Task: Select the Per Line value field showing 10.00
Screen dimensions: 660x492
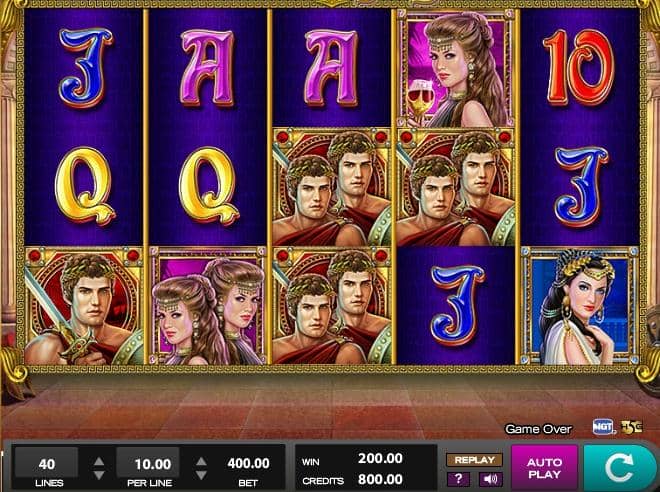Action: (148, 463)
